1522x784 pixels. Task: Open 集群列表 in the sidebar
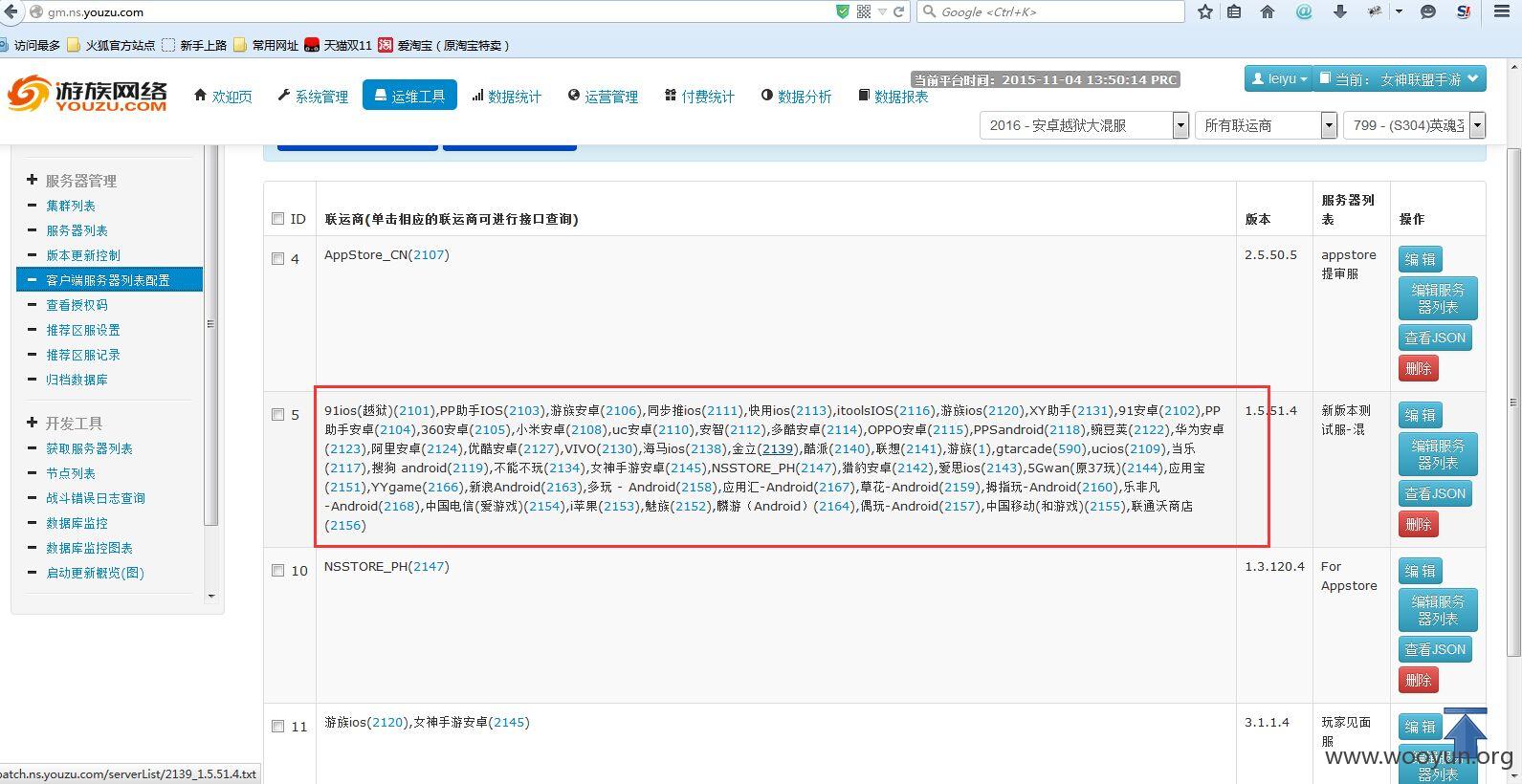coord(71,206)
